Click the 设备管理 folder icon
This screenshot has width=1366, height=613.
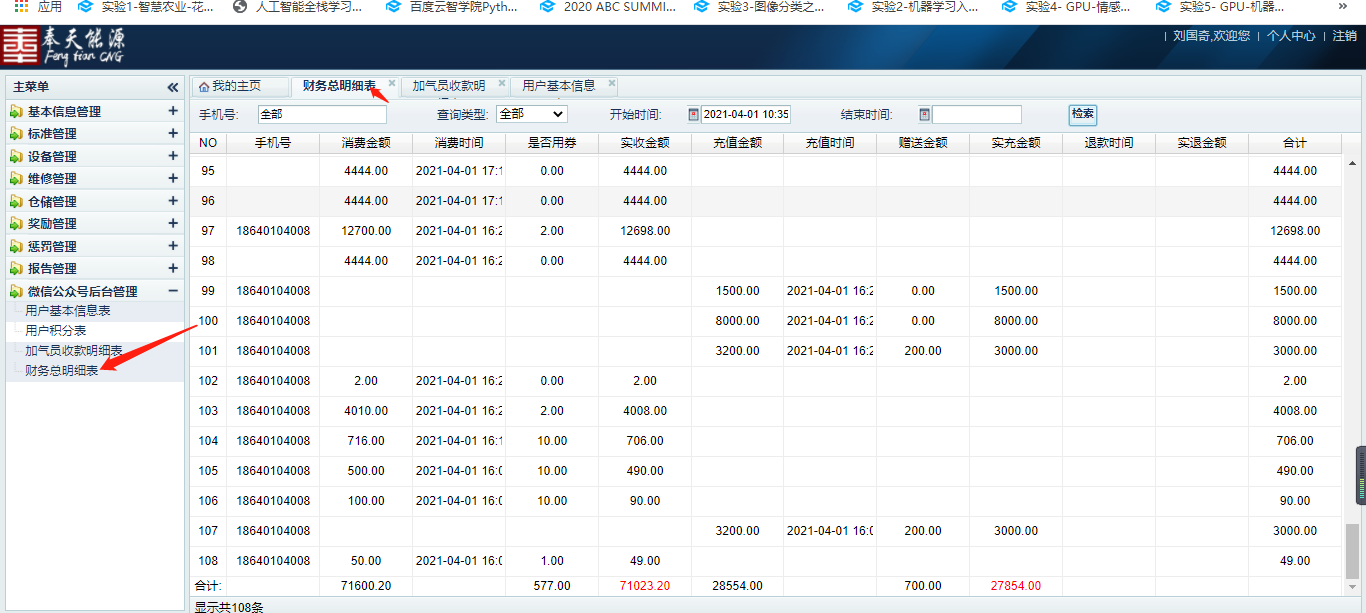point(16,157)
